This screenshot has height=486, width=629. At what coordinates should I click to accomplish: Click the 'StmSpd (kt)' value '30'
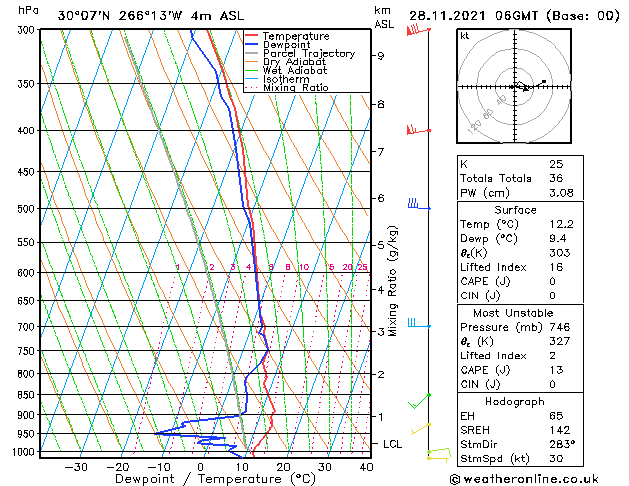(x=556, y=458)
